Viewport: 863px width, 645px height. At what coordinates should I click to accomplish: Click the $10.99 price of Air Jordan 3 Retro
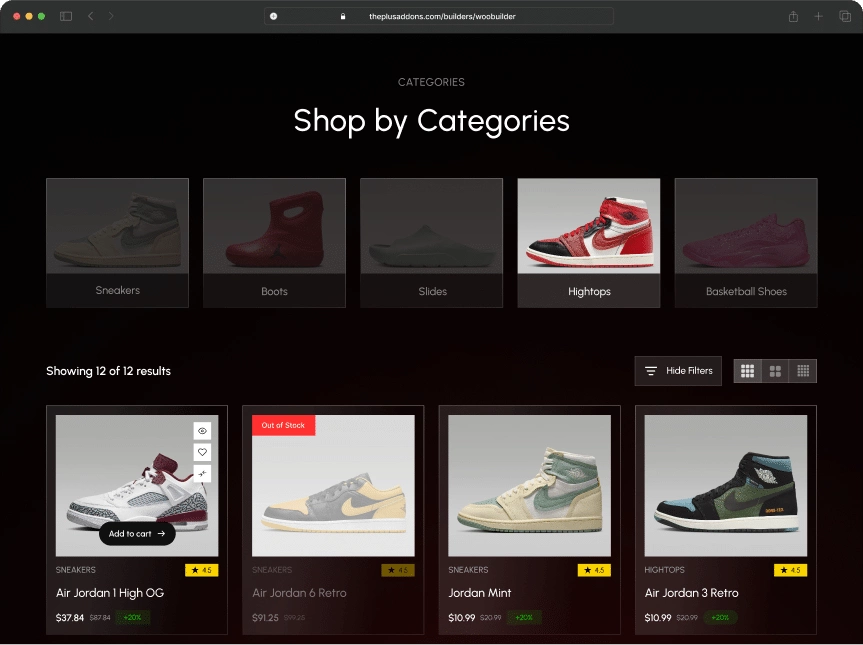click(x=658, y=617)
